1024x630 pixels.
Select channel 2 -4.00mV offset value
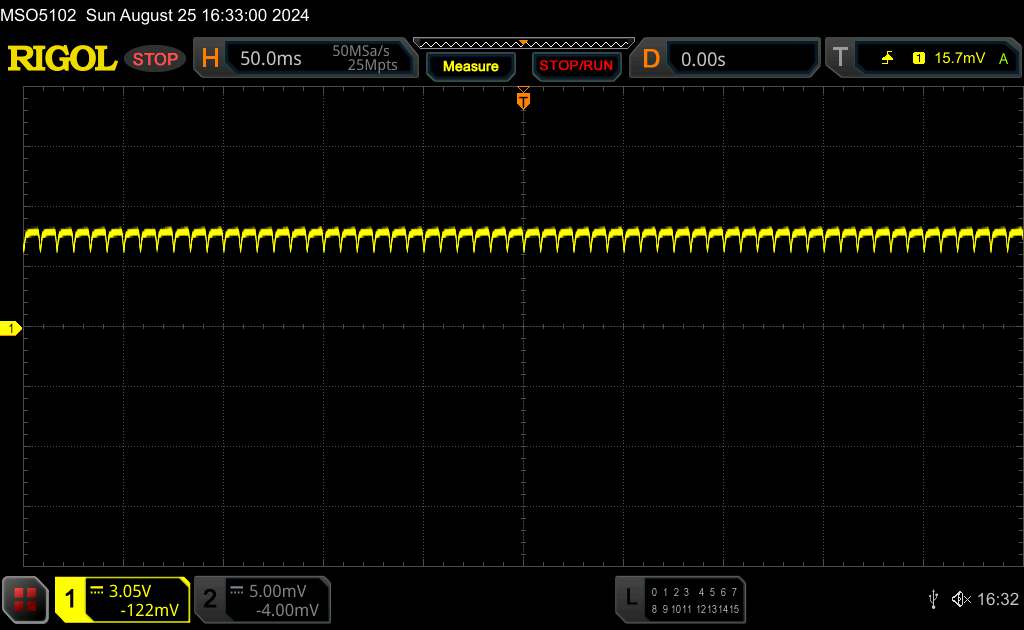point(287,610)
